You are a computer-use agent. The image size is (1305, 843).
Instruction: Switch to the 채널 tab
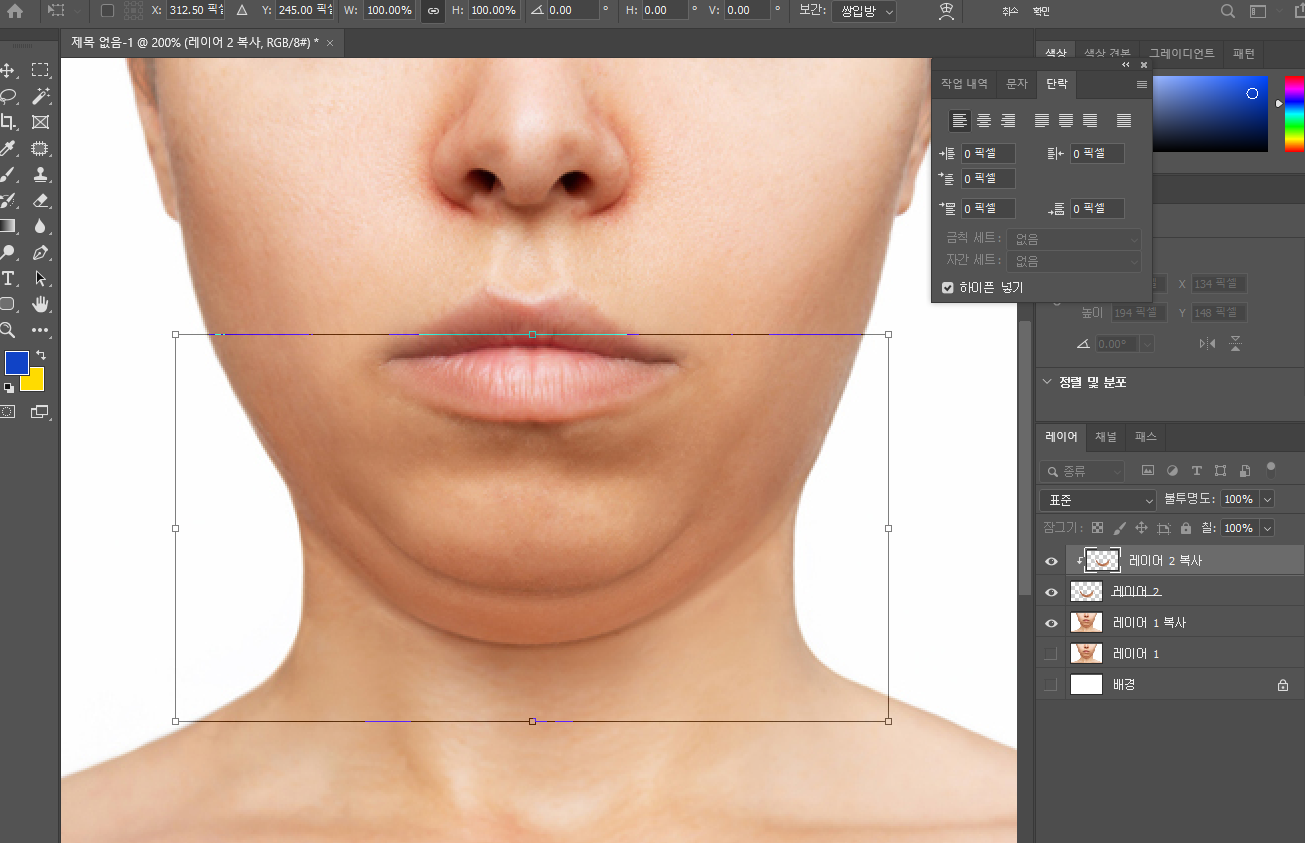[1105, 437]
